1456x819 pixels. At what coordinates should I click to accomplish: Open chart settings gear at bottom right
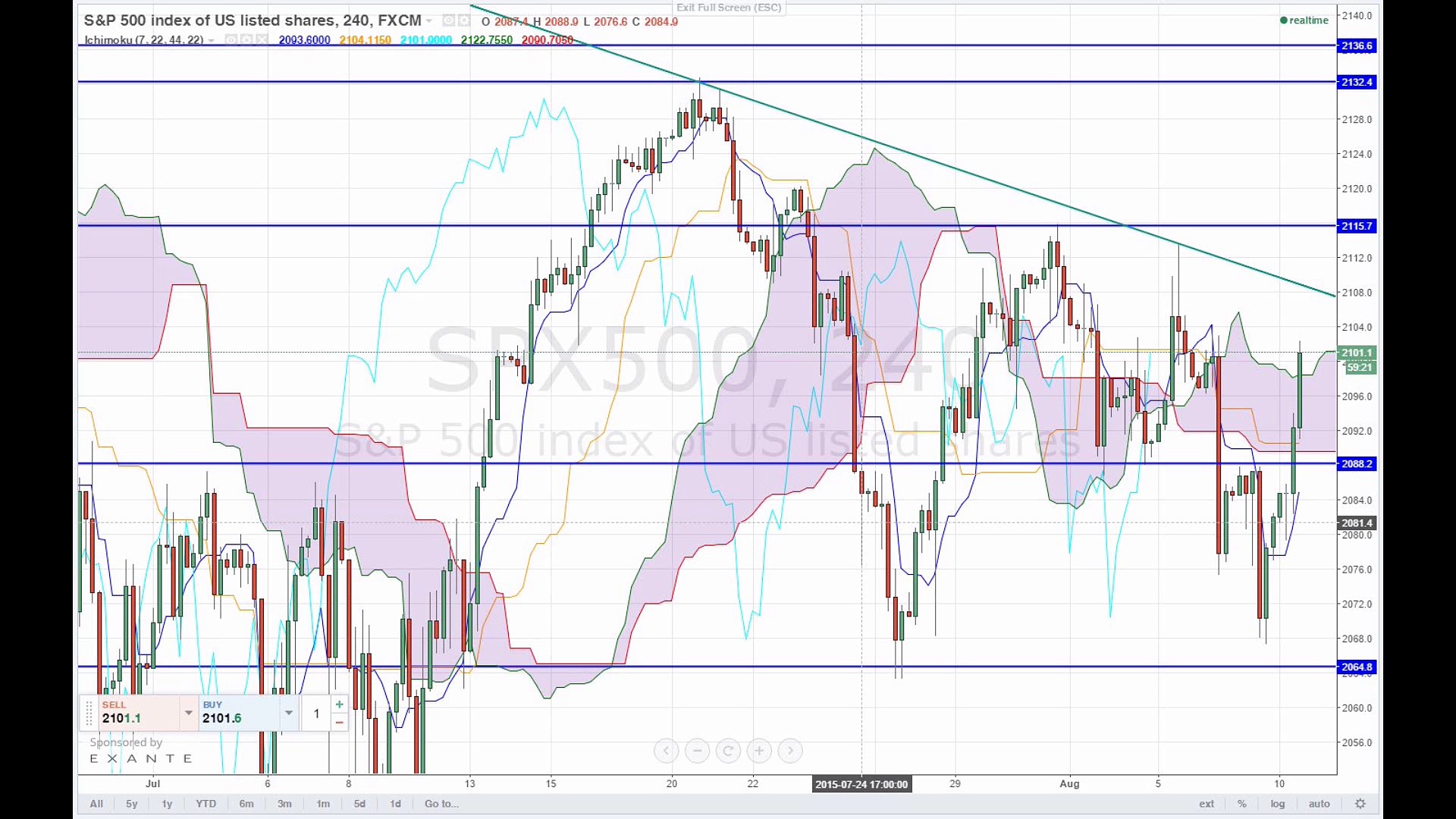[x=1360, y=804]
